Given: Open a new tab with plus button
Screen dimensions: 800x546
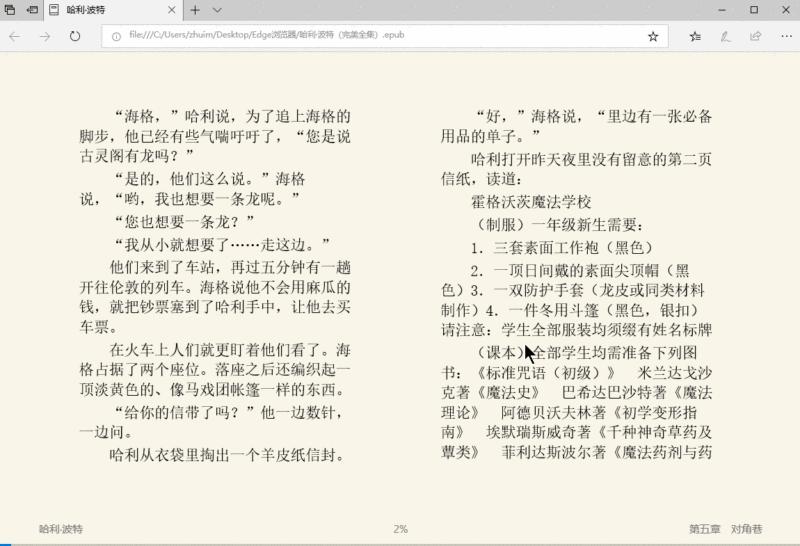Looking at the screenshot, I should (x=195, y=10).
